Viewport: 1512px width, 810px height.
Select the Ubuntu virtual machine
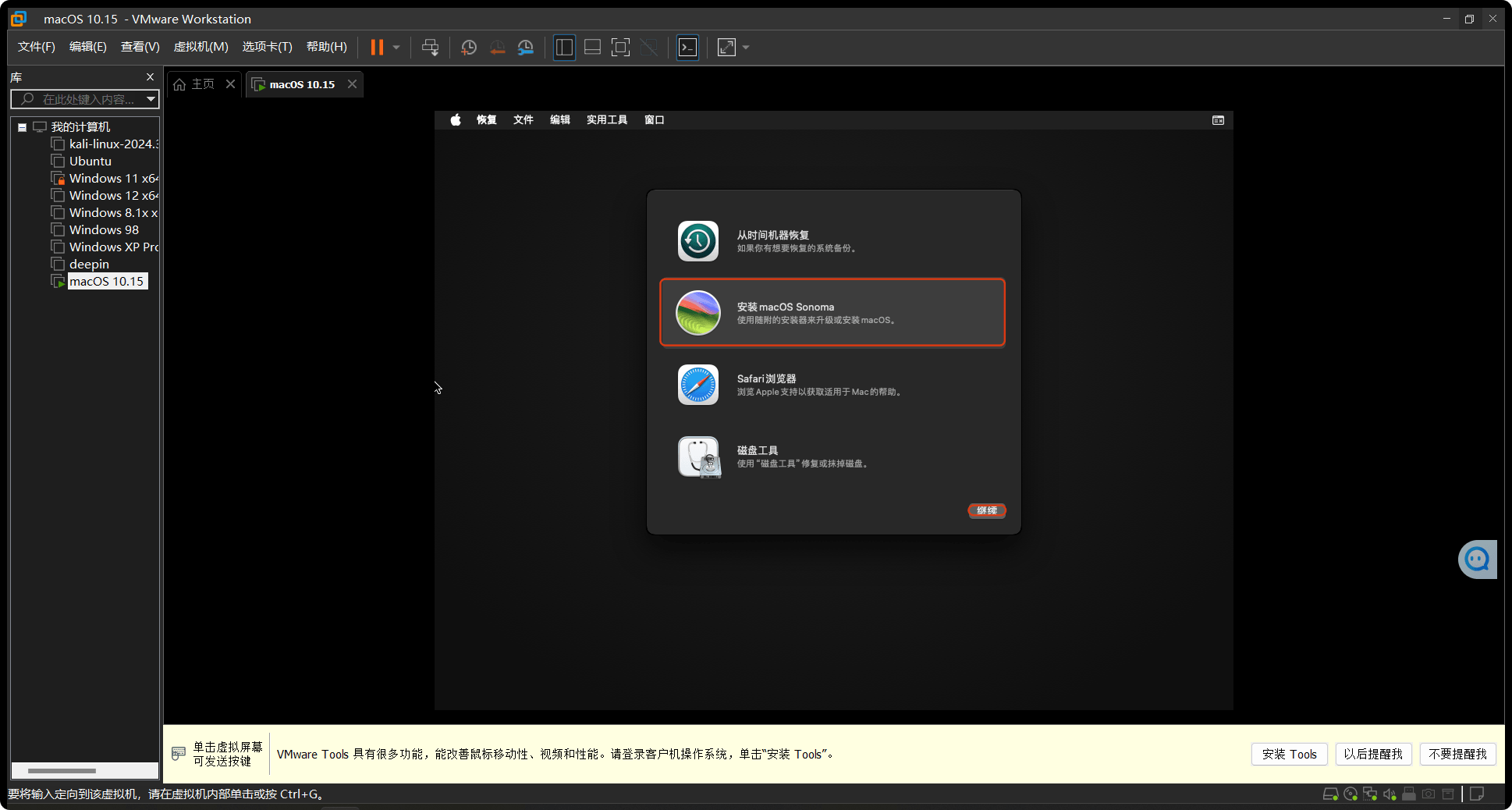click(89, 161)
